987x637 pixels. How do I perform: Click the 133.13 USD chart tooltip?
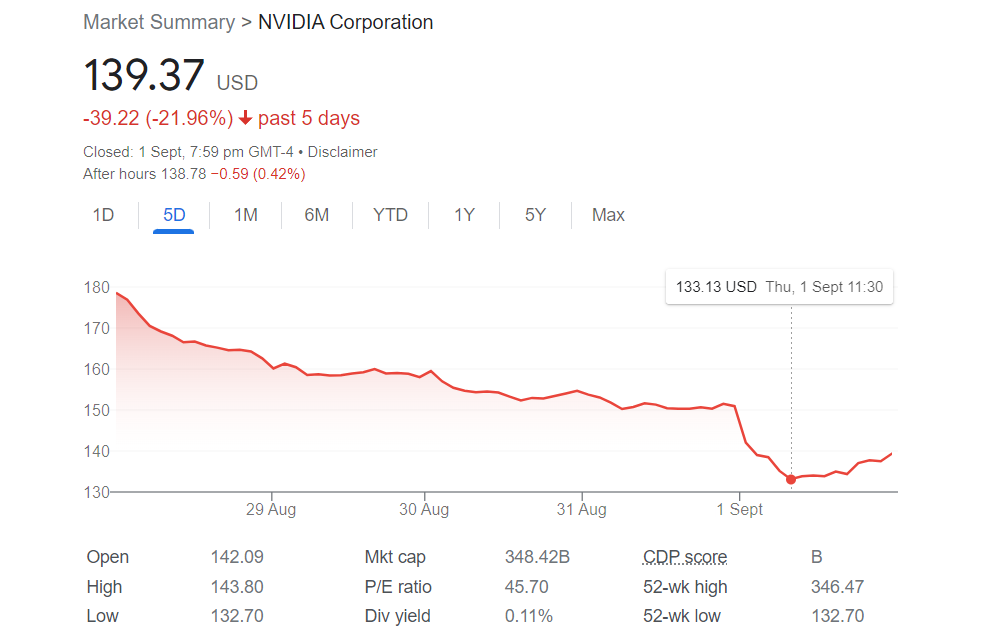tap(778, 287)
